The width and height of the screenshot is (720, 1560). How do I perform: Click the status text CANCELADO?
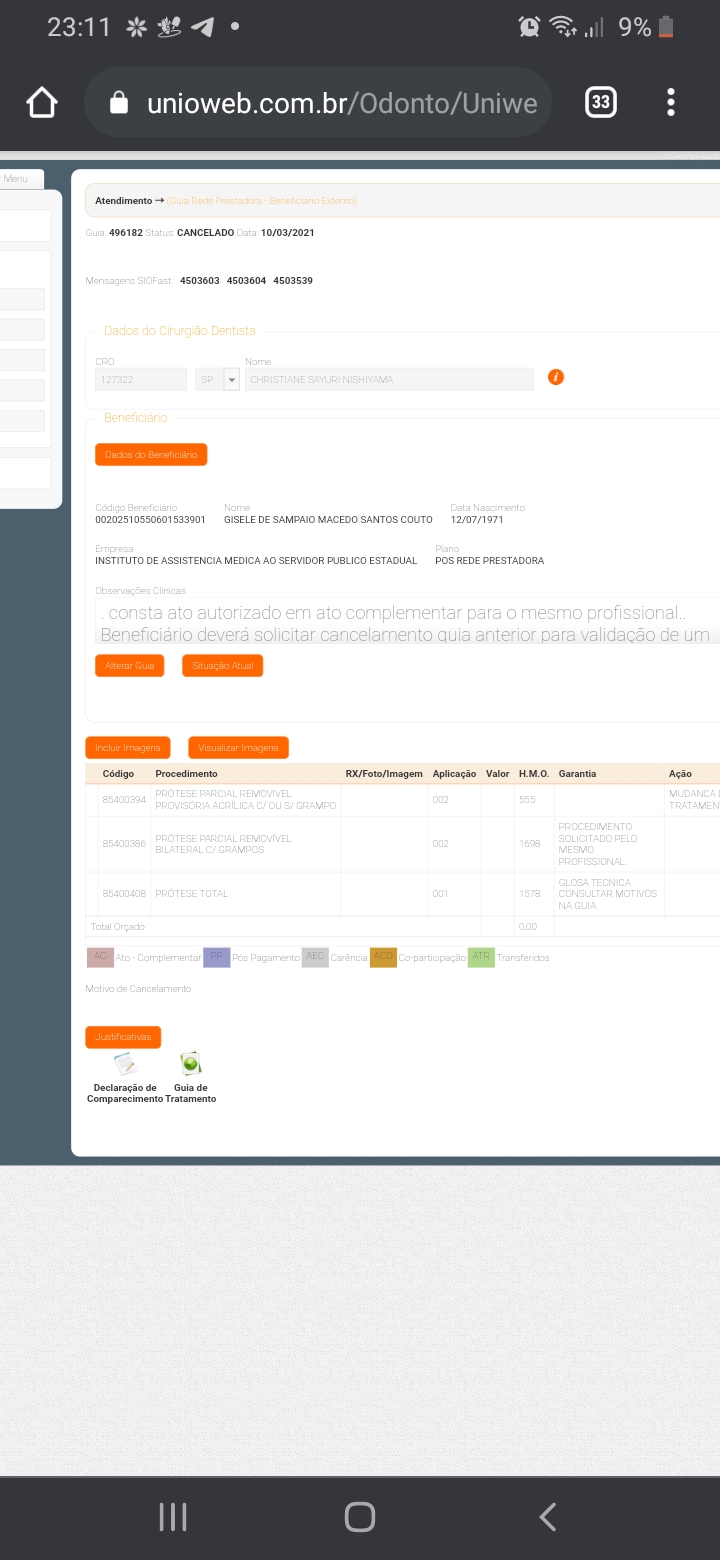coord(205,233)
